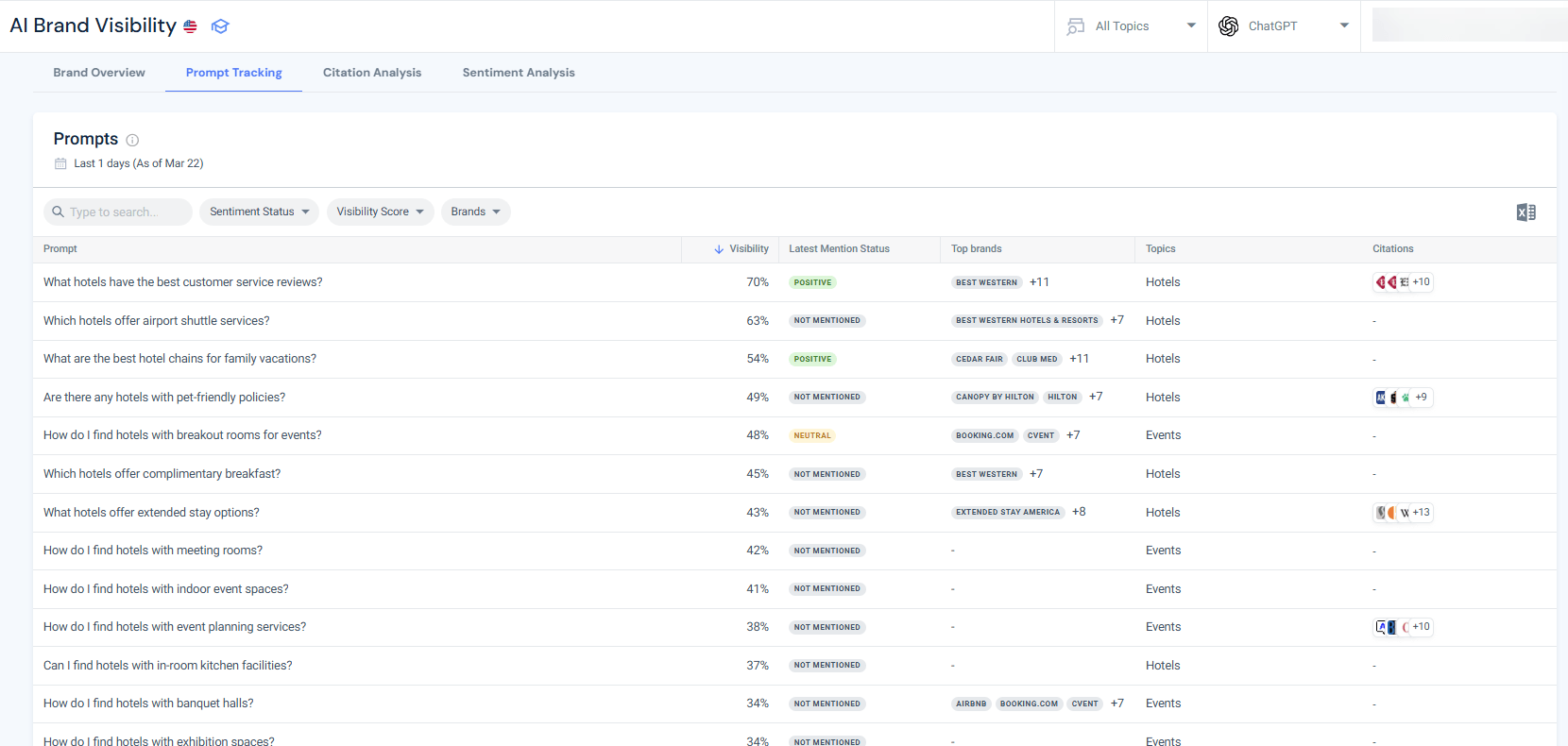Open prompt about breakout rooms for events

point(182,435)
